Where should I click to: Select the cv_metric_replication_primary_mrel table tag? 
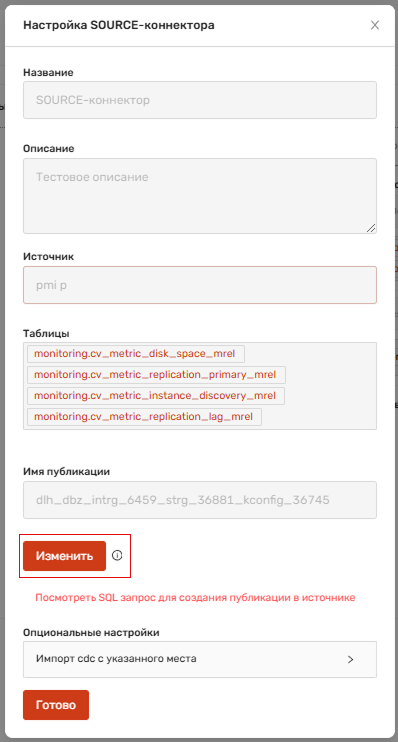(x=156, y=375)
